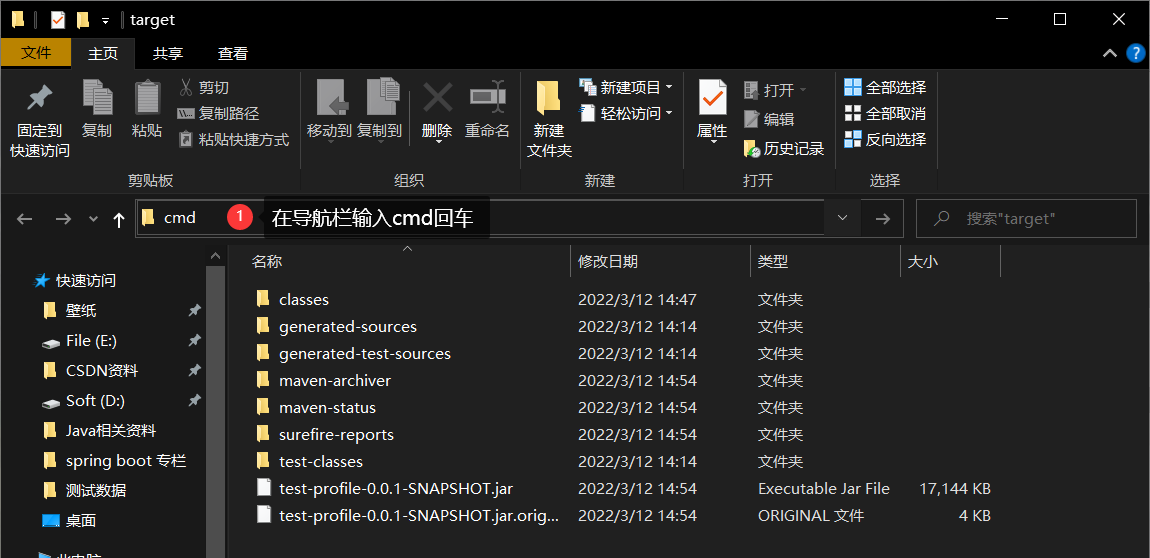Open Desktop (桌面) in sidebar
1150x558 pixels.
point(81,521)
